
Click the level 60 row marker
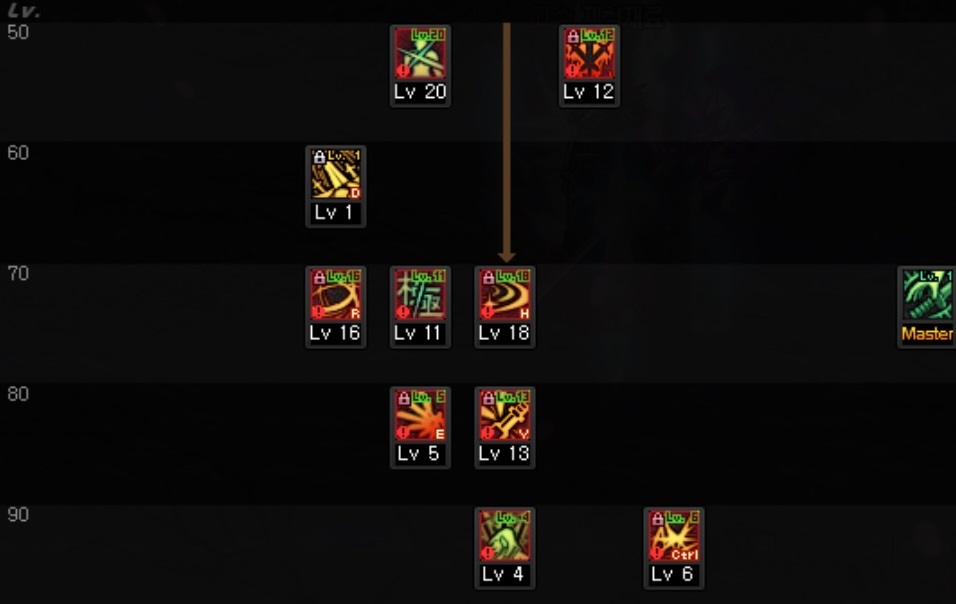click(x=18, y=153)
